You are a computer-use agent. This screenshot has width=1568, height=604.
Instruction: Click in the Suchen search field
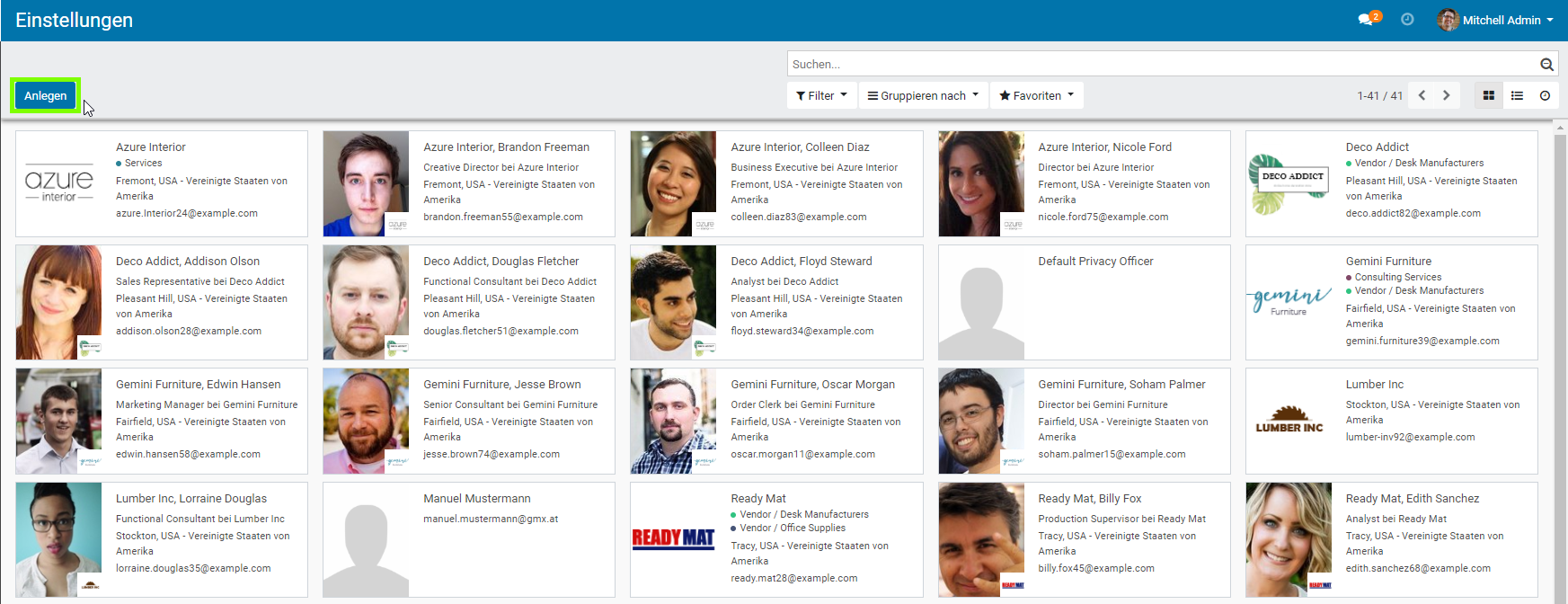(x=1159, y=65)
